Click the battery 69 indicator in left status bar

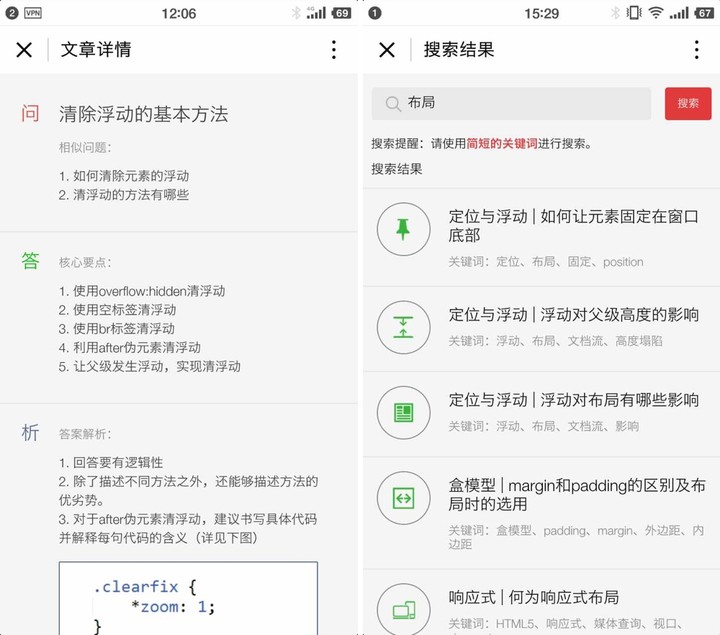point(342,13)
